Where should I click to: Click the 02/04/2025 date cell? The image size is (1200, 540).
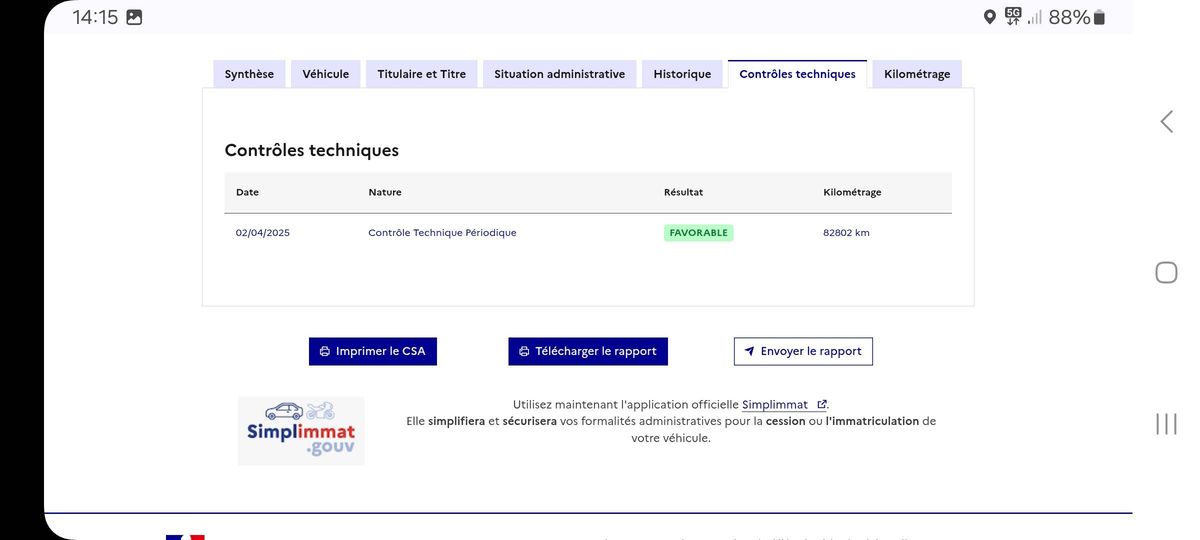[x=263, y=233]
